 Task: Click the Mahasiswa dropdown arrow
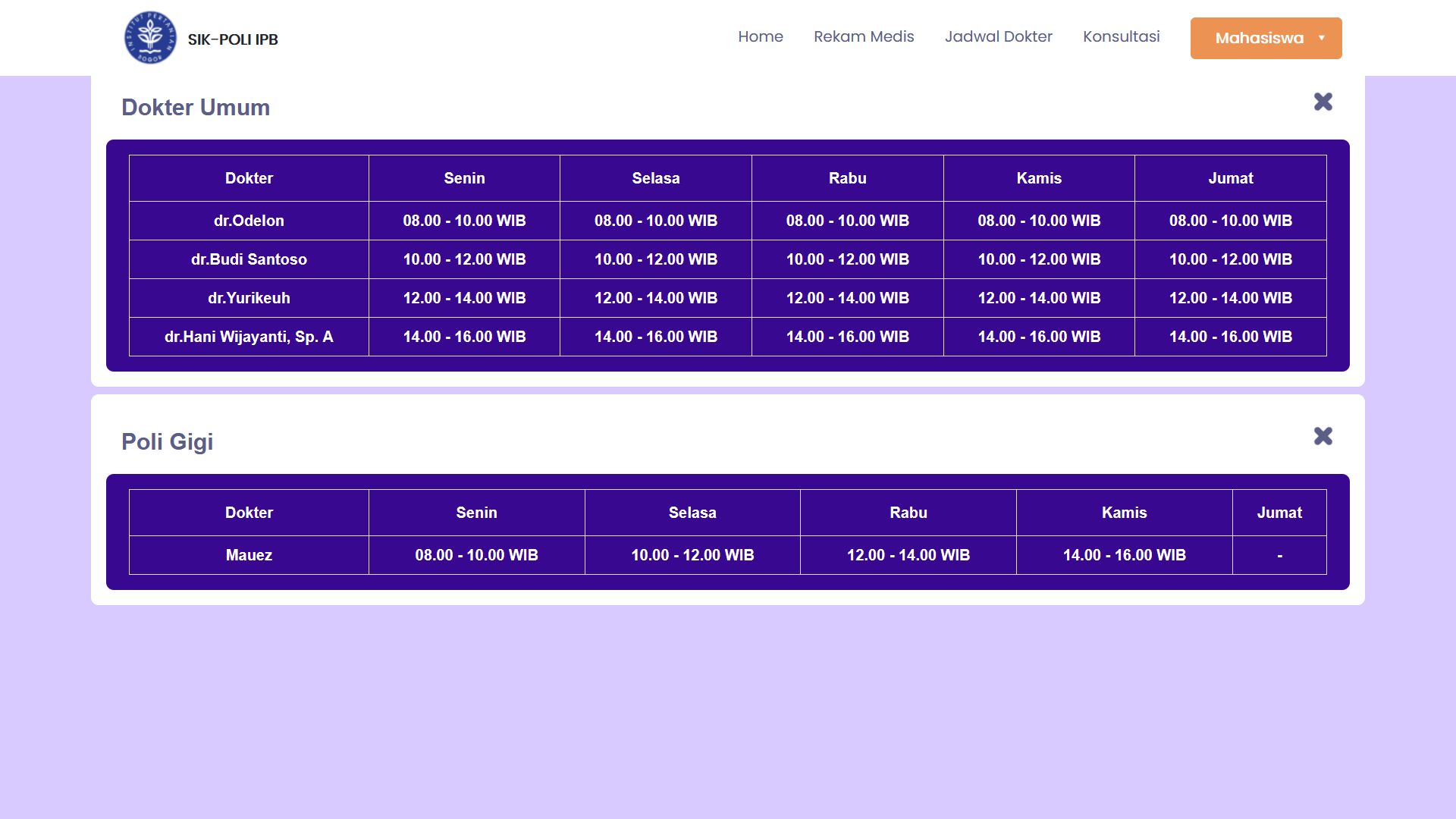coord(1322,38)
